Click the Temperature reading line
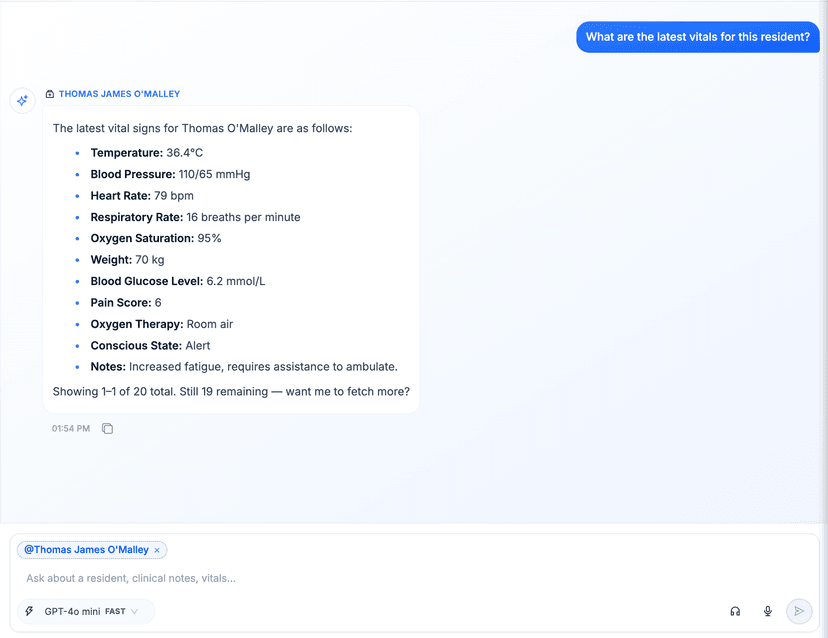Screen dimensions: 828x638 point(146,153)
